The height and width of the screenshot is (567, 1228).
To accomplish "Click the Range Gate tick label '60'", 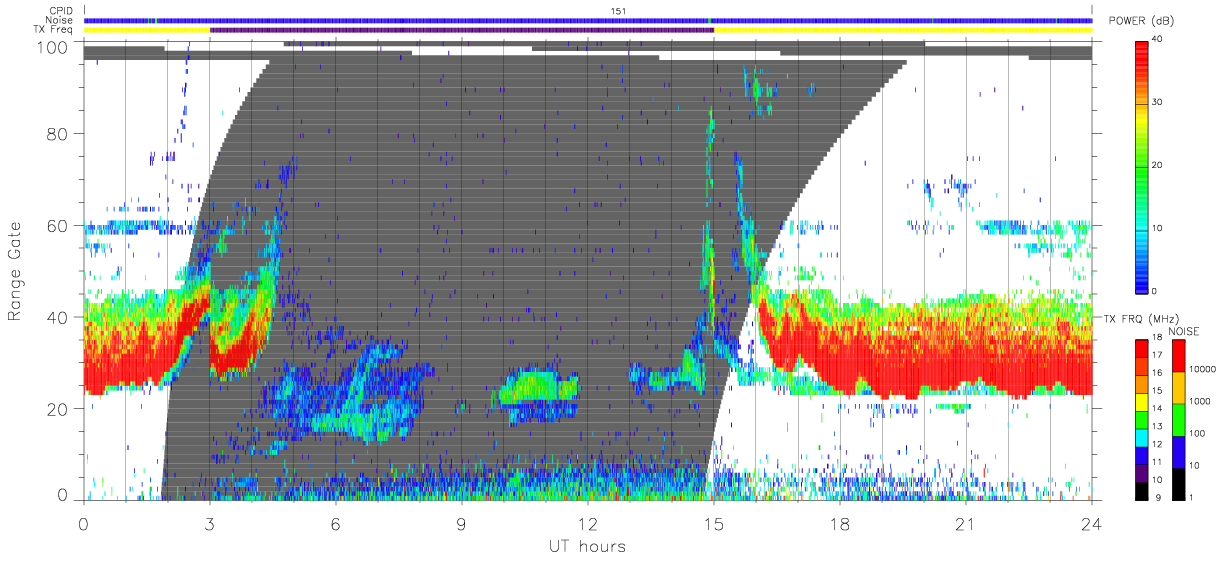I will click(x=59, y=225).
